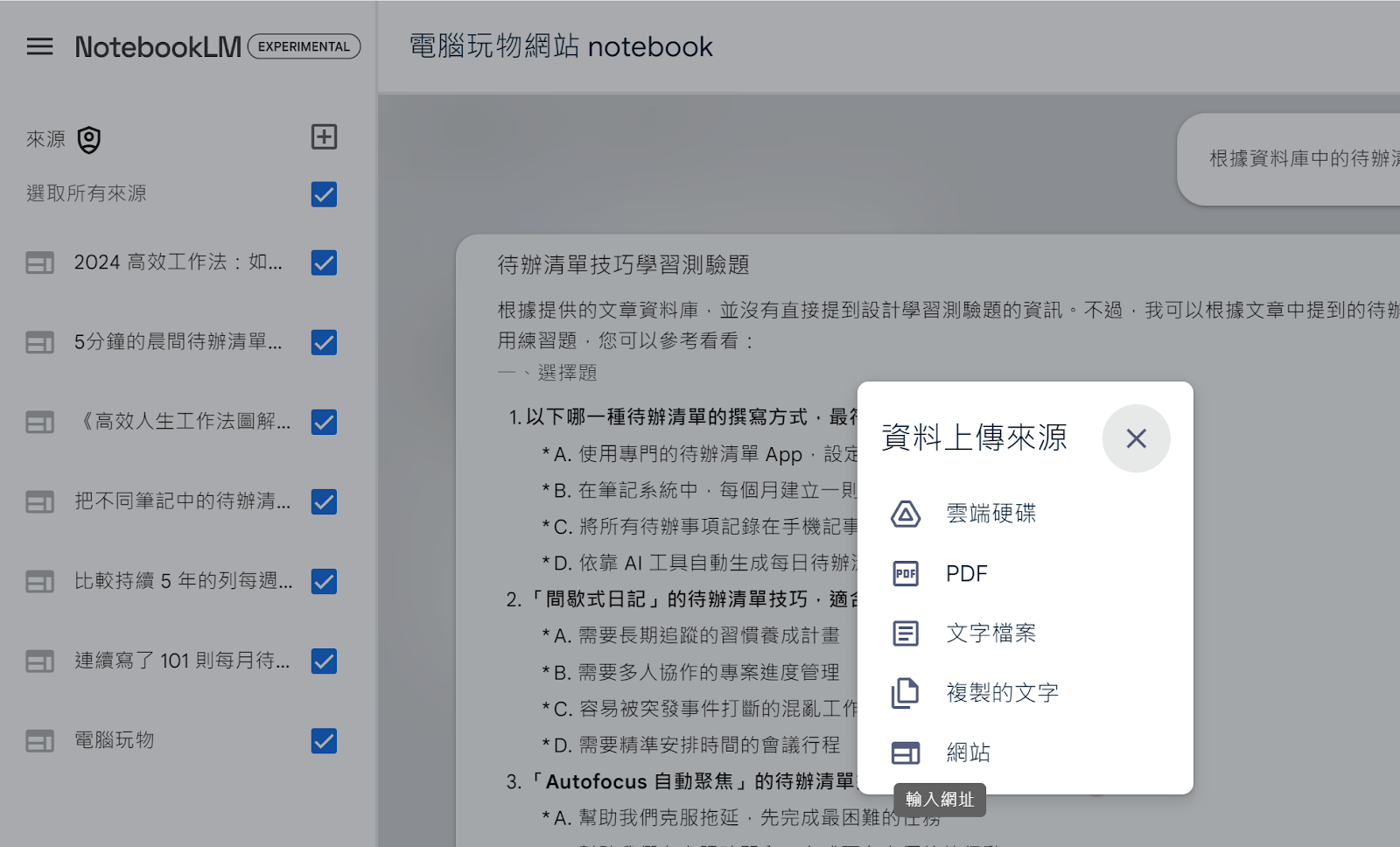The width and height of the screenshot is (1400, 847).
Task: Uncheck the 把不同筆記中的待辦清 source
Action: [325, 502]
